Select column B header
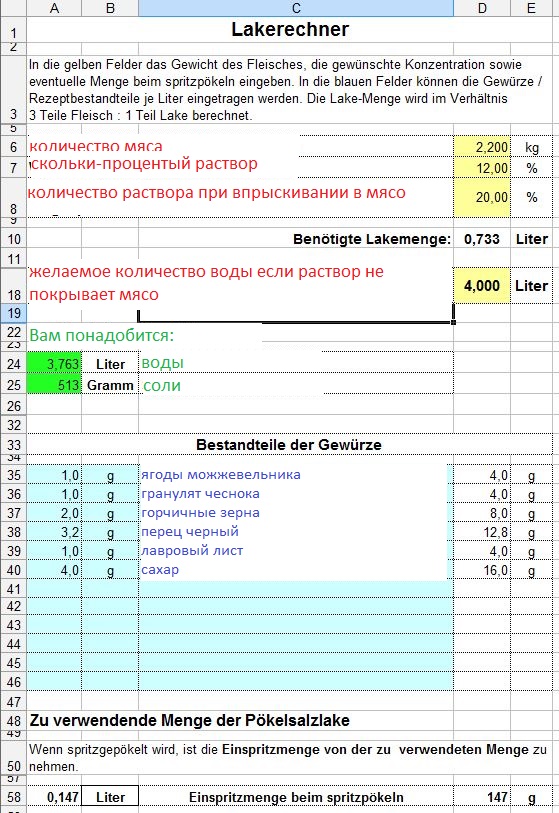 110,8
